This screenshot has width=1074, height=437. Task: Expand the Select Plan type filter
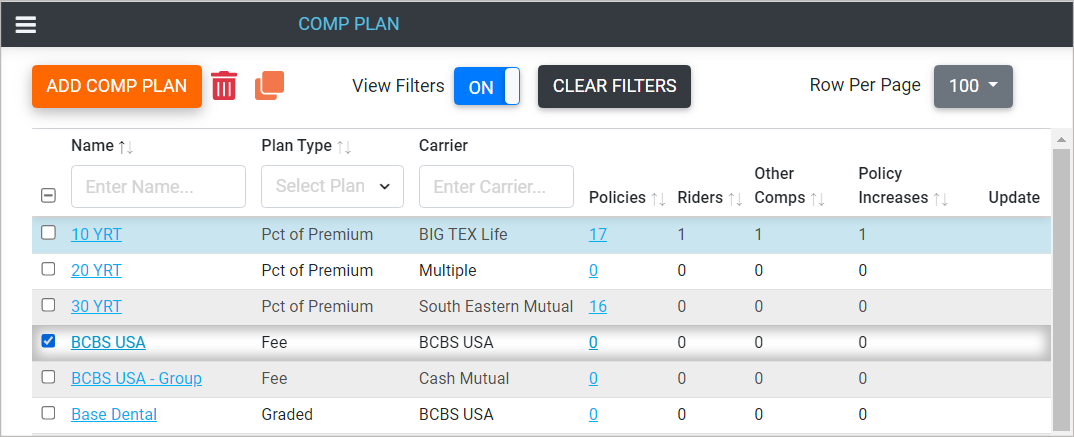(x=332, y=186)
